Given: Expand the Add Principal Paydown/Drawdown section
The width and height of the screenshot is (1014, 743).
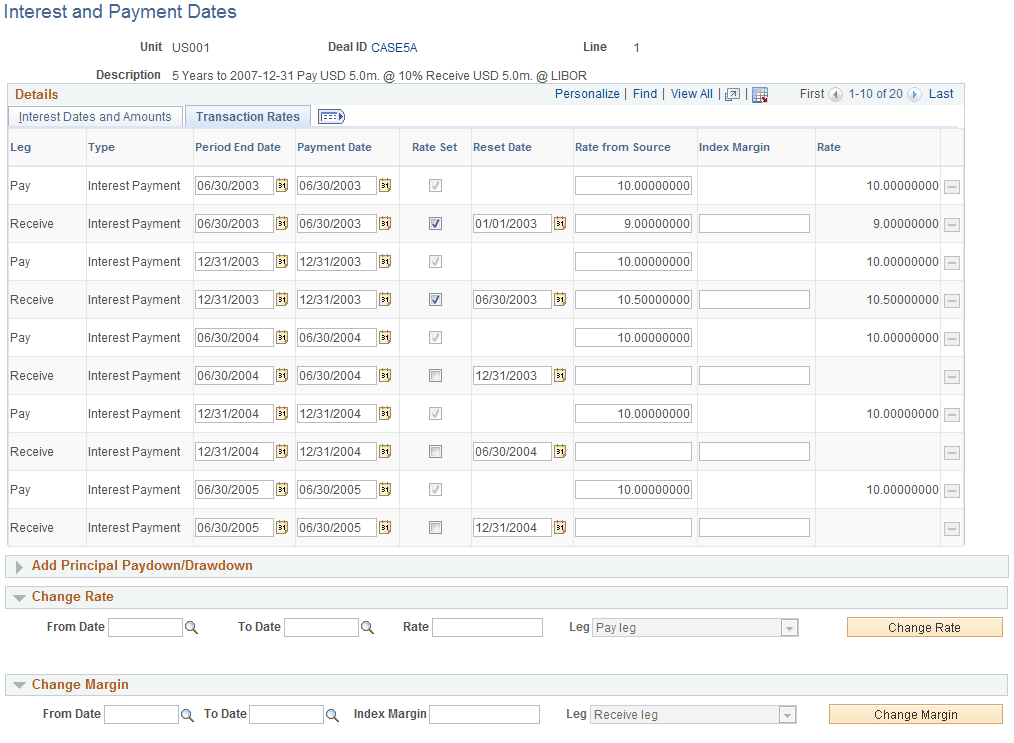Looking at the screenshot, I should [19, 567].
